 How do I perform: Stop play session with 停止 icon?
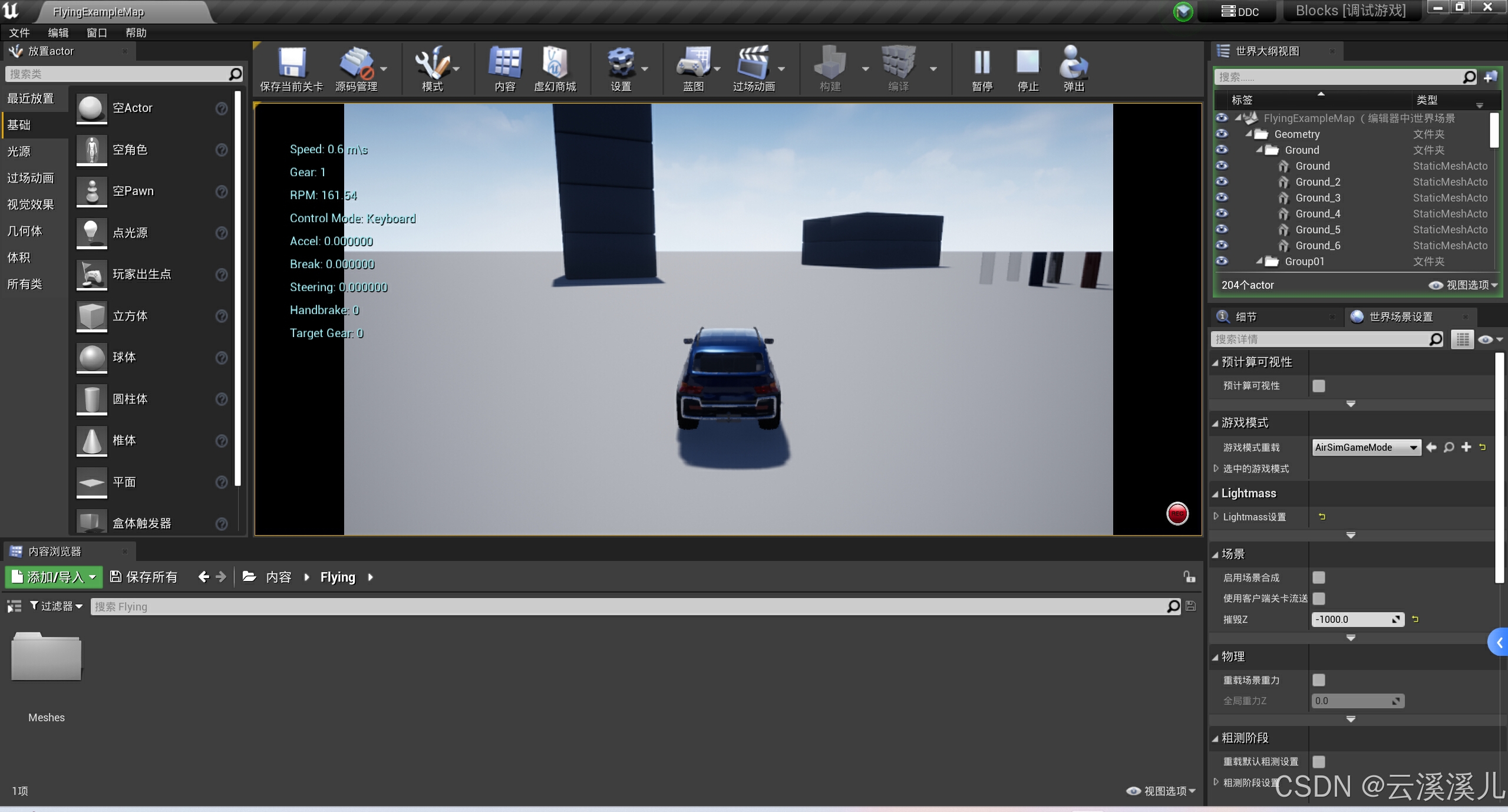[1028, 63]
